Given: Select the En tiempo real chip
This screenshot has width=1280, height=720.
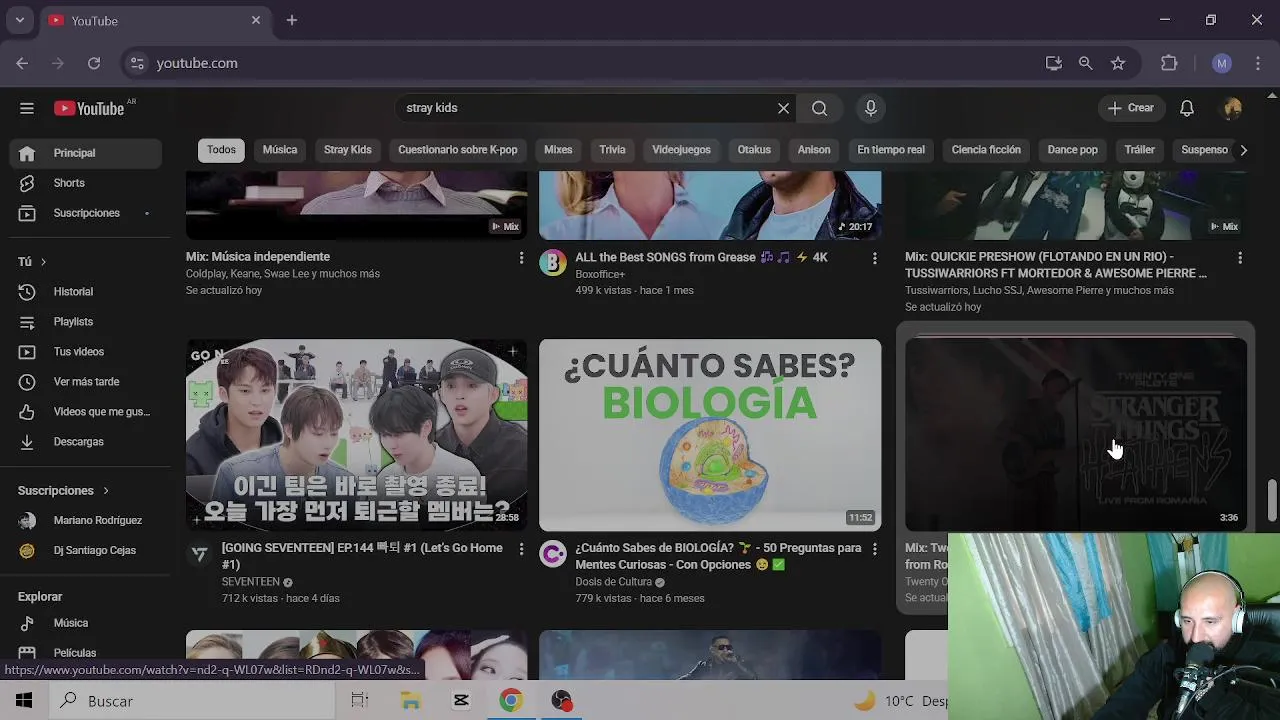Looking at the screenshot, I should 891,150.
